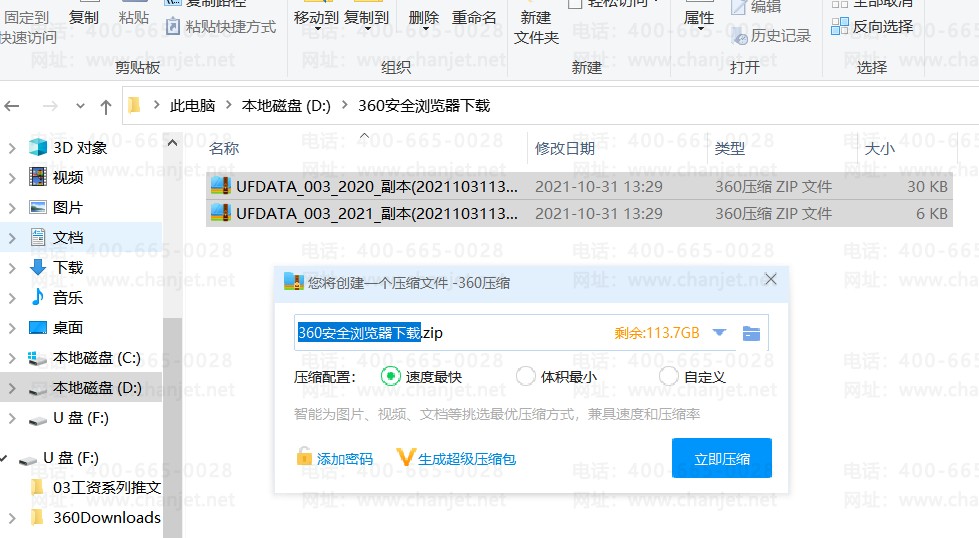Image resolution: width=979 pixels, height=538 pixels.
Task: Click the zip icon of UFDATA_003_2021
Action: point(220,213)
